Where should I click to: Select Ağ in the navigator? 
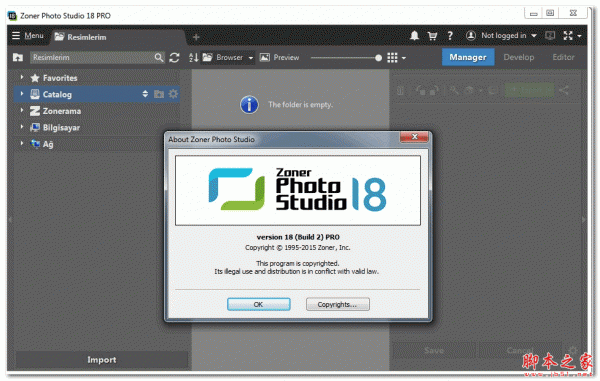[x=47, y=144]
